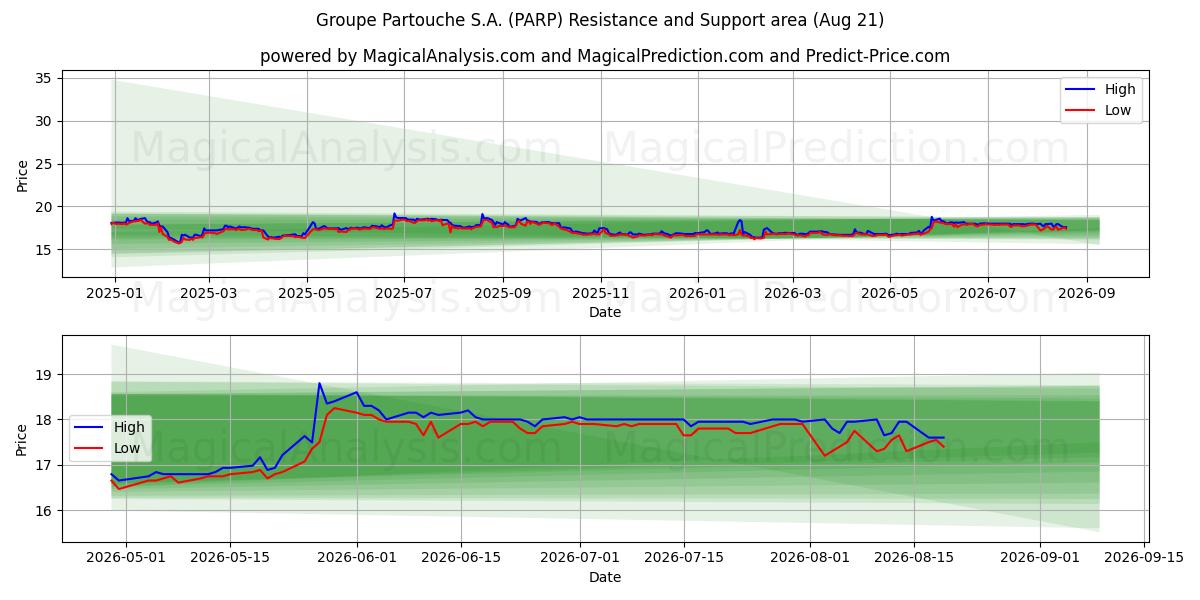
Task: Click the '2026-07-01' tick label
Action: [x=580, y=558]
